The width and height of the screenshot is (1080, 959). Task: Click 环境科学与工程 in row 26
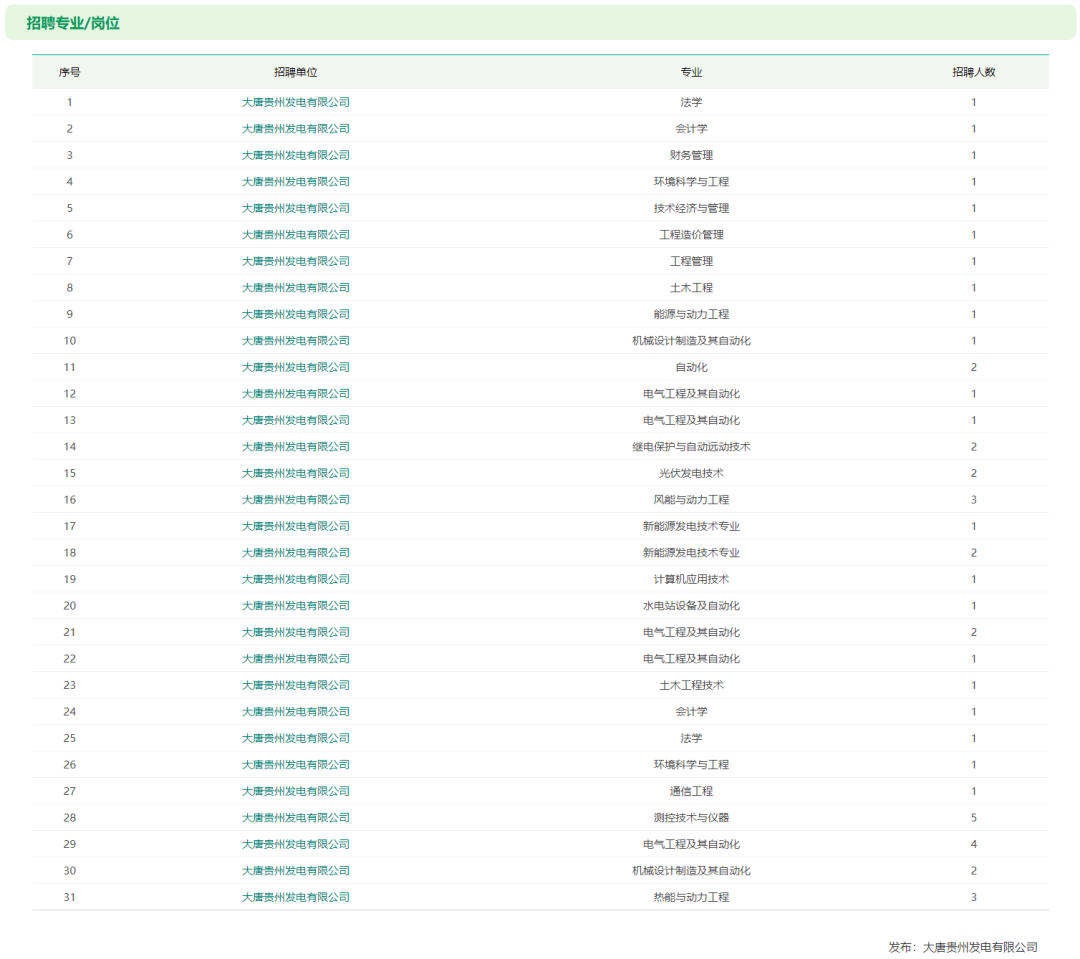[x=692, y=765]
